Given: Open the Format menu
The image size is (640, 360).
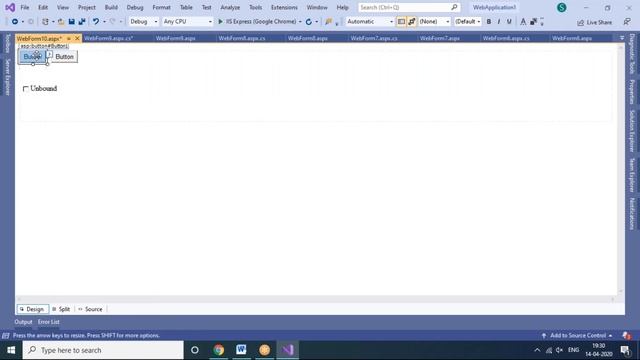Looking at the screenshot, I should (161, 7).
